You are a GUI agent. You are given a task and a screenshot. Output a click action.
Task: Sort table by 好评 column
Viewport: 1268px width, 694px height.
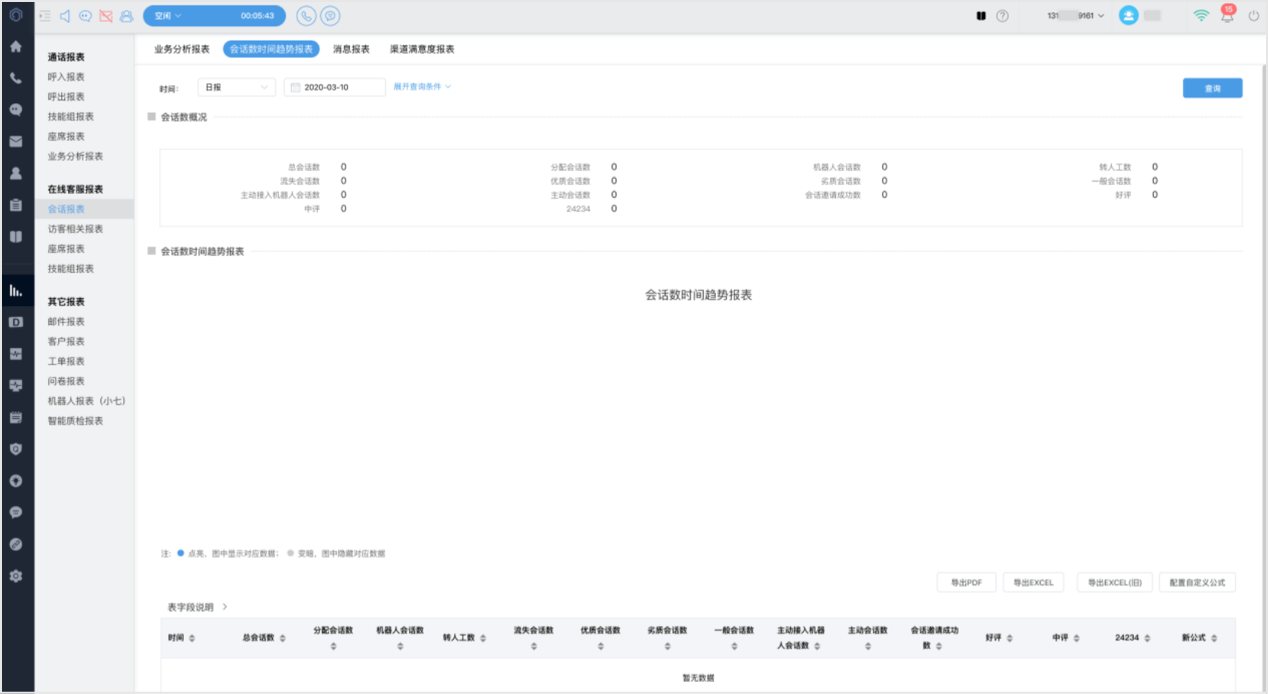1009,638
